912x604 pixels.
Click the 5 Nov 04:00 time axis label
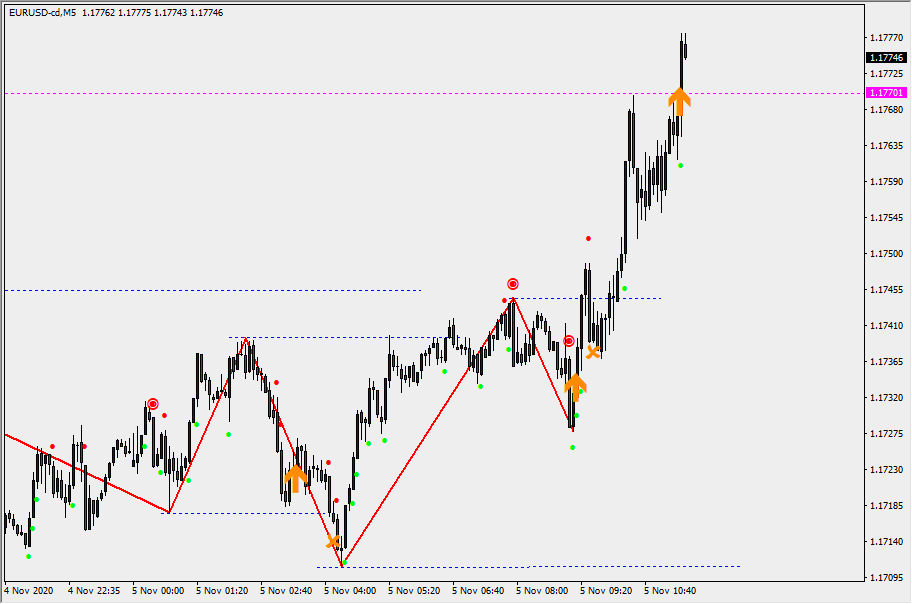[x=350, y=590]
